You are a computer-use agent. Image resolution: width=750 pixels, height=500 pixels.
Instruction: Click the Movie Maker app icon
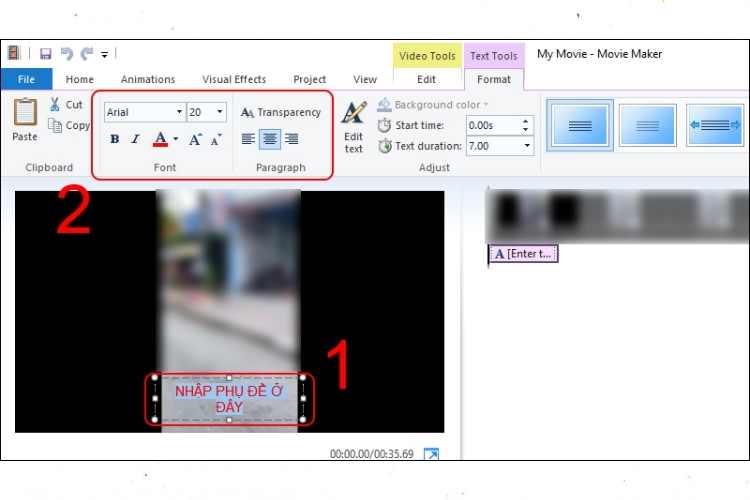tap(14, 53)
